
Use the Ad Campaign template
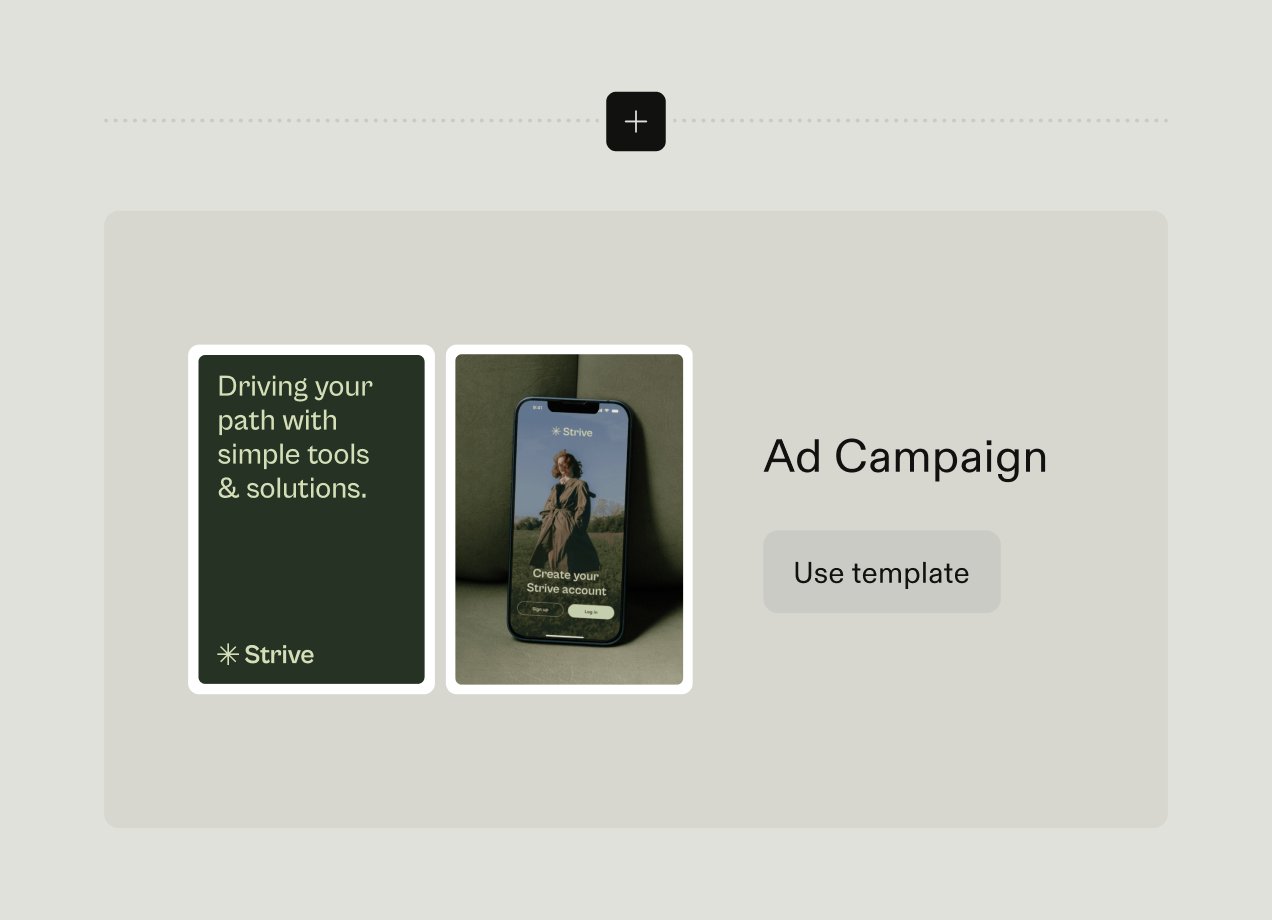click(882, 572)
